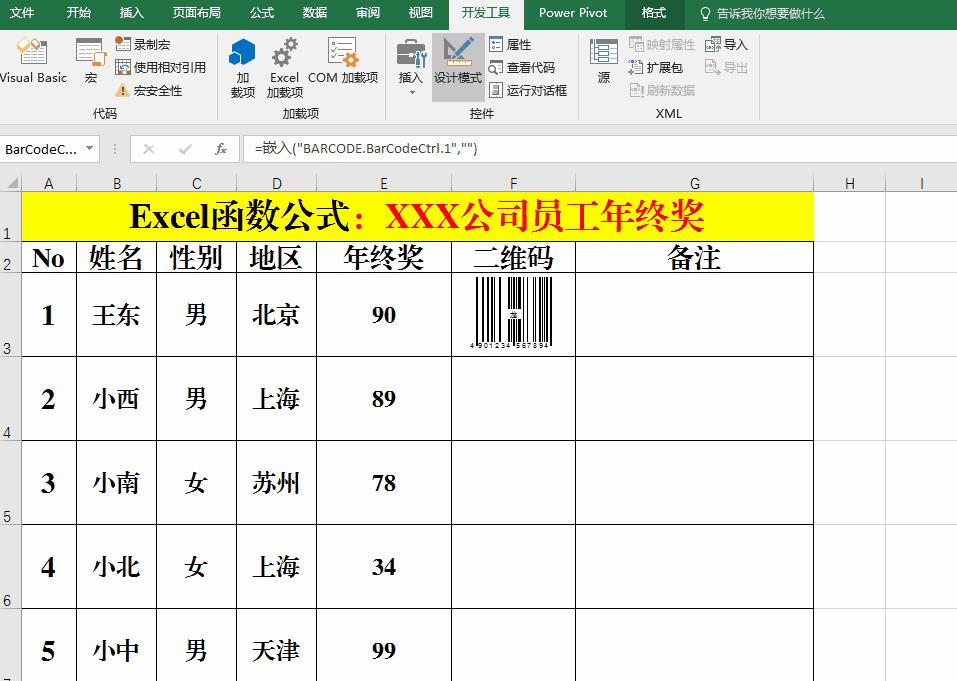
Task: Select row 3 header
Action: tap(10, 315)
